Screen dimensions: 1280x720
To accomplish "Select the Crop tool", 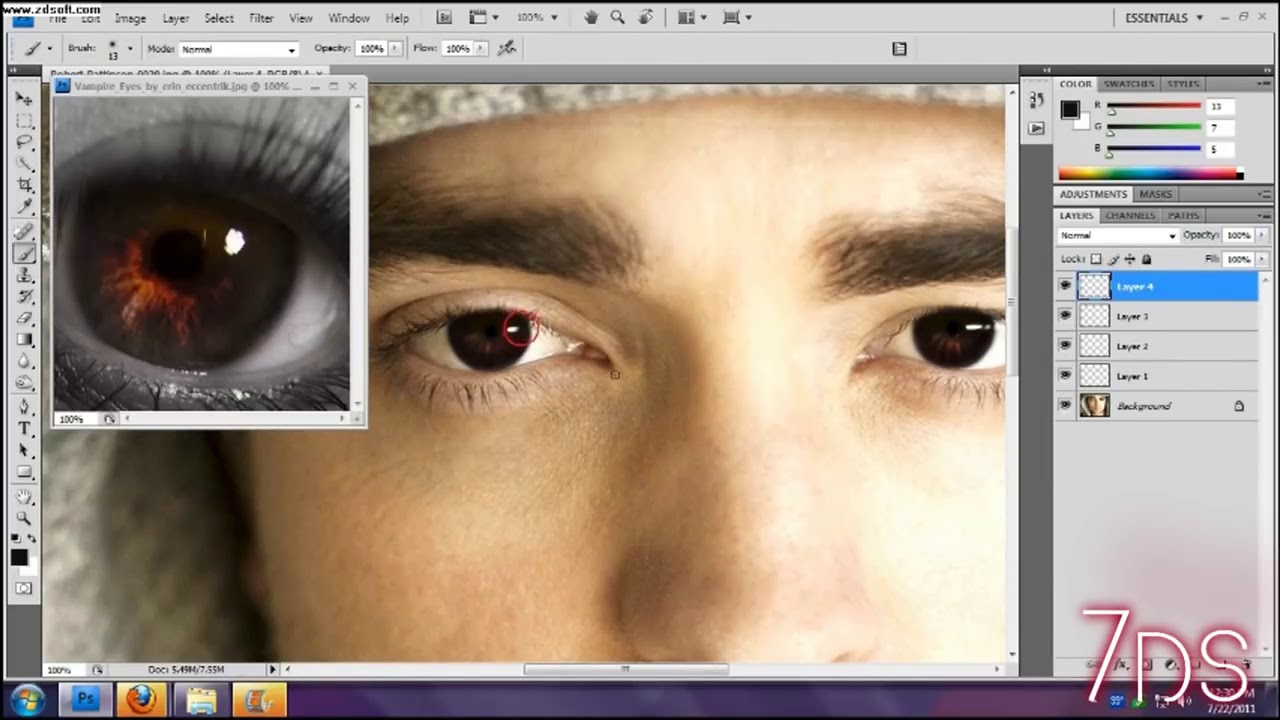I will [24, 186].
